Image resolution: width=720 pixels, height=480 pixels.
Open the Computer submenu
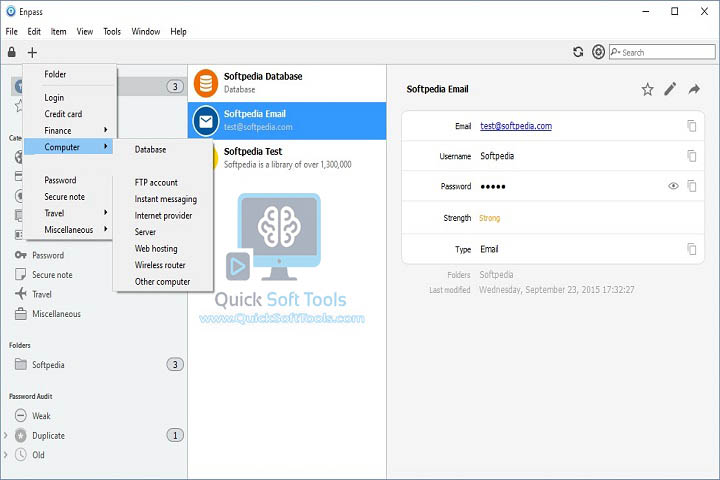click(69, 147)
